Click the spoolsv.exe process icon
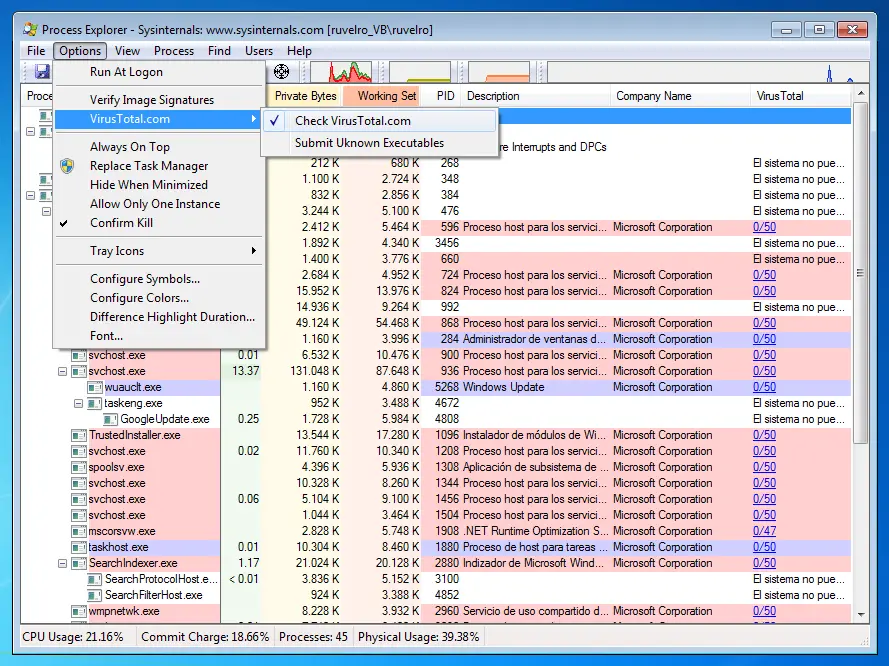The width and height of the screenshot is (889, 666). (78, 468)
